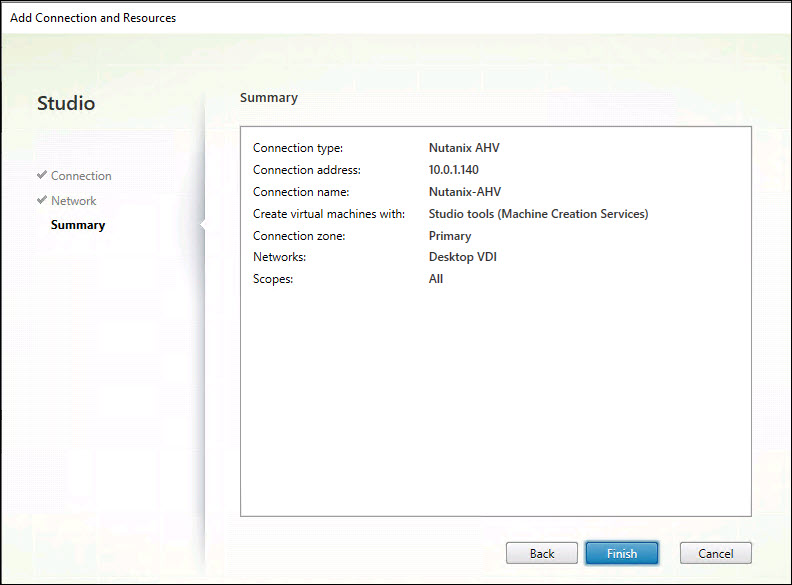Image resolution: width=792 pixels, height=585 pixels.
Task: Click the Create virtual machines with label
Action: tap(328, 214)
